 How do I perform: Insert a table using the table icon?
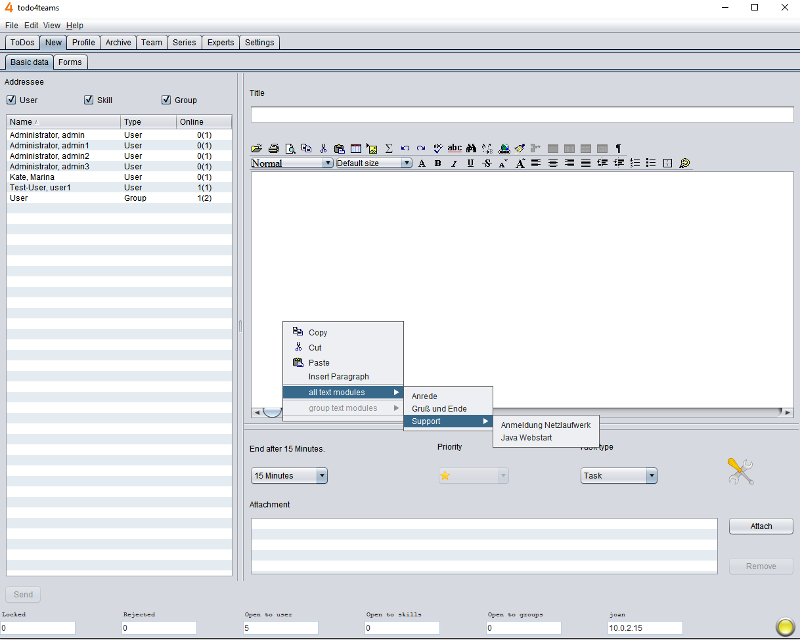point(356,149)
